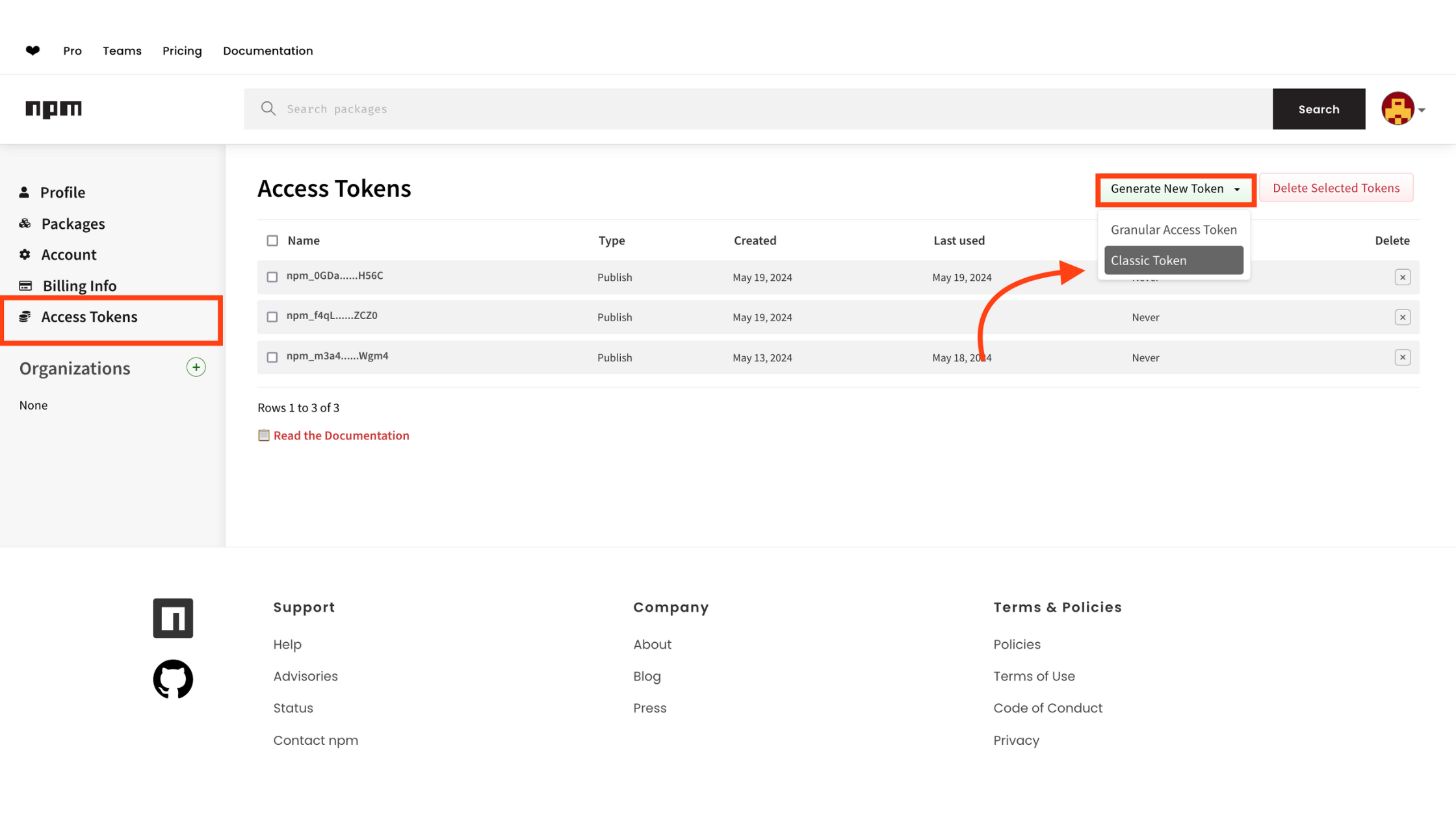
Task: Go to Packages in the sidebar
Action: [x=73, y=224]
